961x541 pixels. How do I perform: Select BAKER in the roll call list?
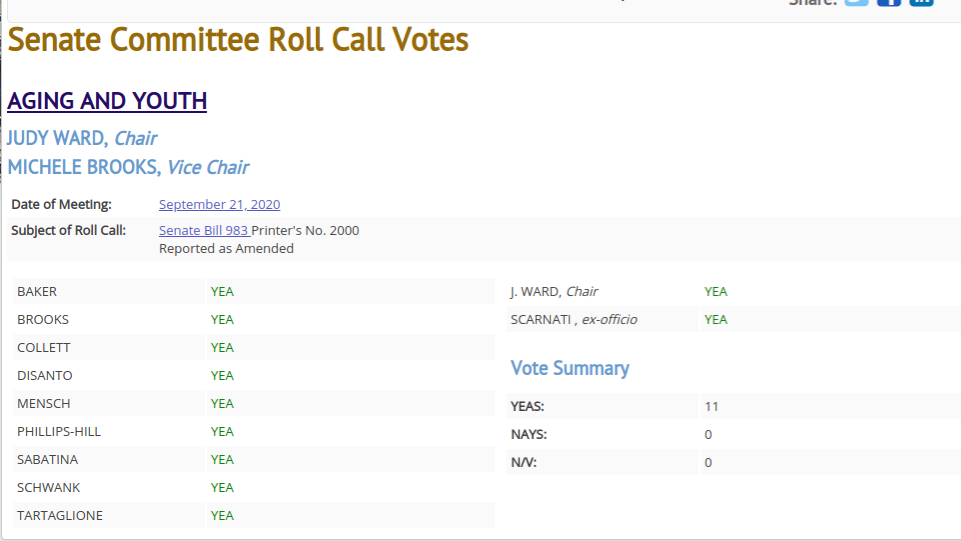click(37, 292)
